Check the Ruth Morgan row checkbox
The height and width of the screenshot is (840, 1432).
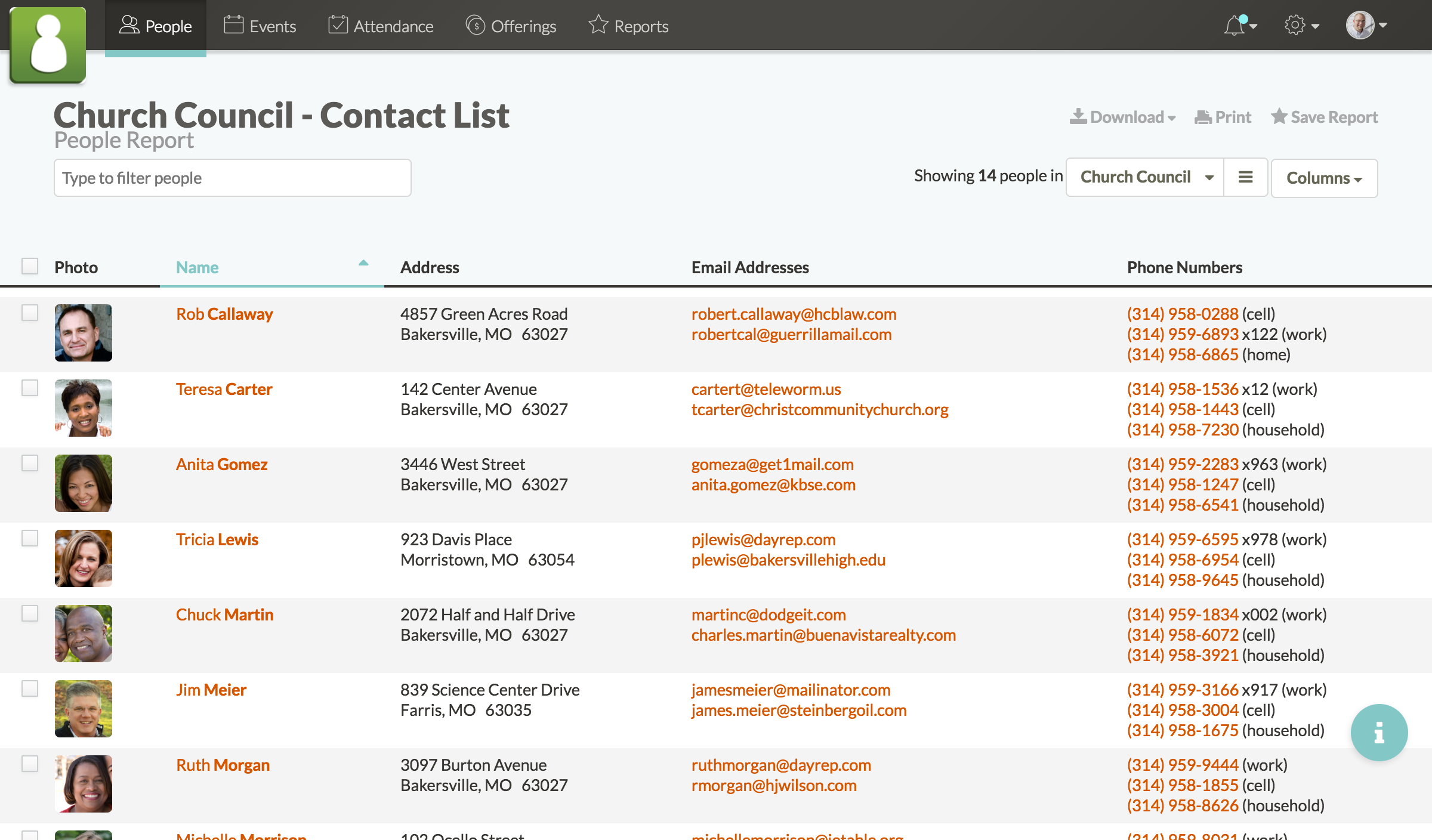click(30, 764)
